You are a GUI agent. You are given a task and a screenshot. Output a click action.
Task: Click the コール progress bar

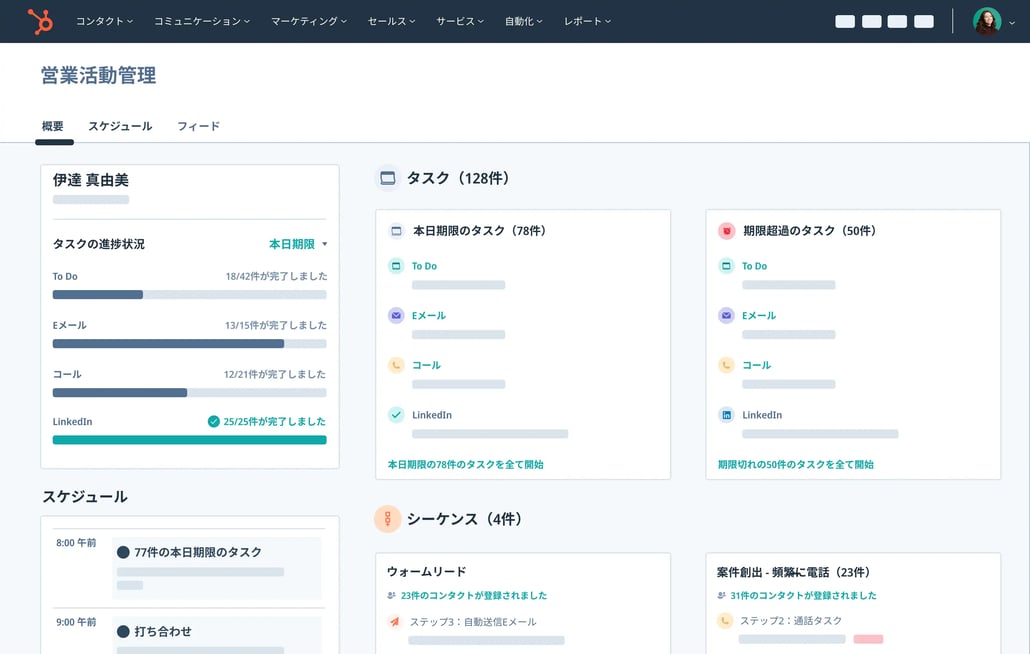point(189,393)
